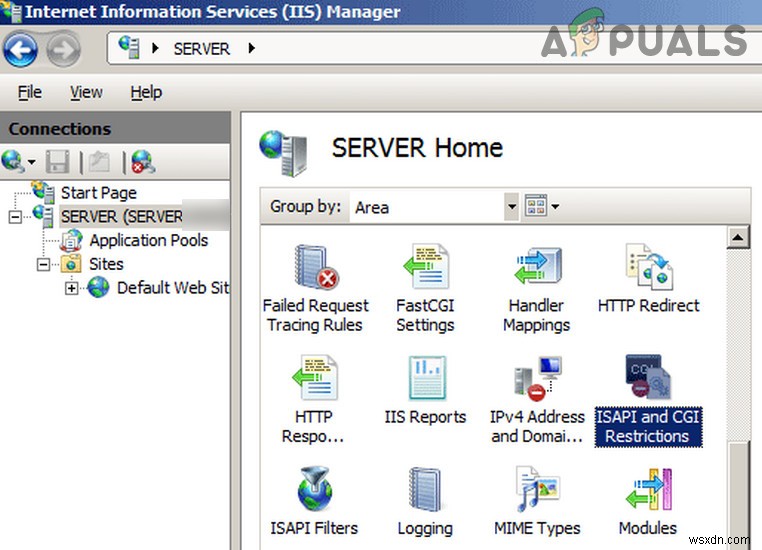The height and width of the screenshot is (550, 762).
Task: Collapse the Sites tree node
Action: (43, 265)
